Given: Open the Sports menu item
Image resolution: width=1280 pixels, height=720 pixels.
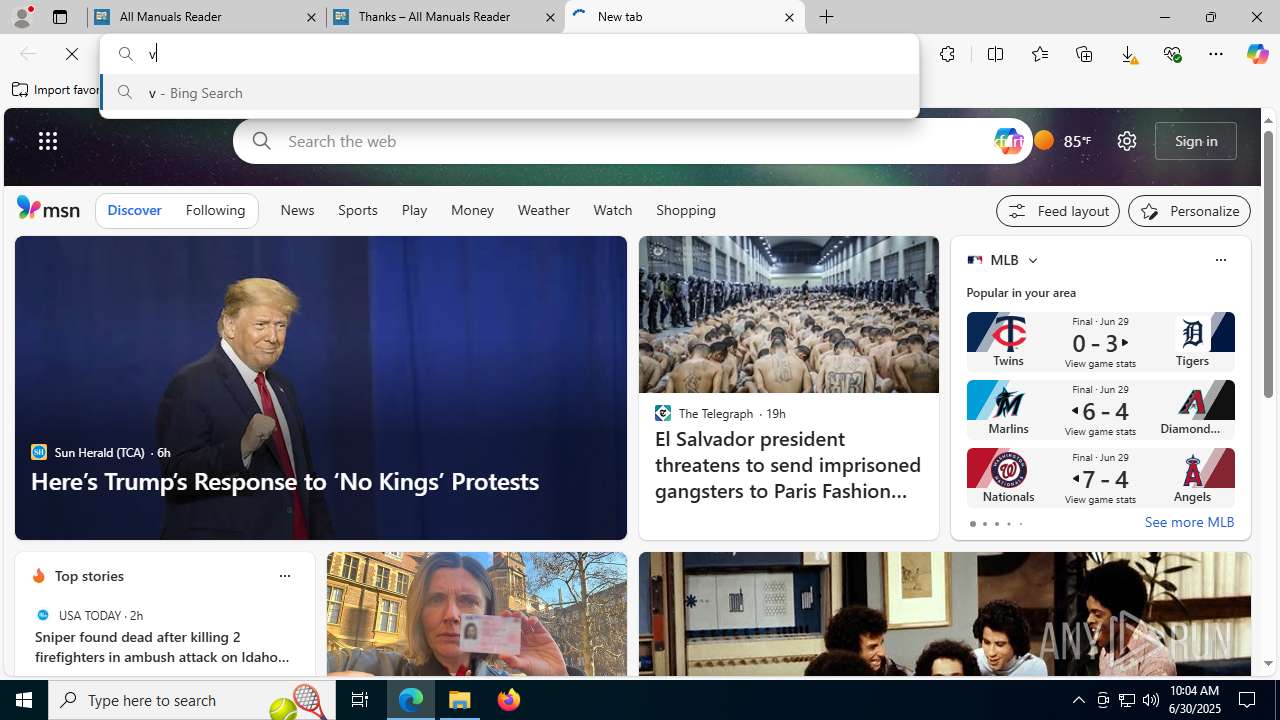Looking at the screenshot, I should point(357,210).
